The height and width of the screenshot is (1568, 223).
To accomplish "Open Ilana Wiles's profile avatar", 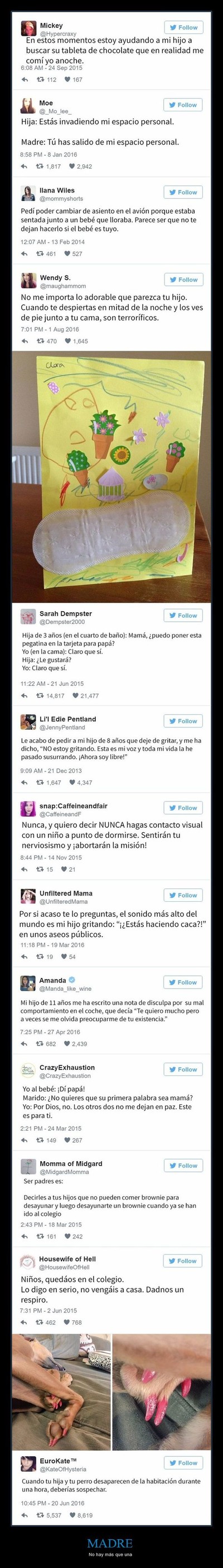I will 28,194.
